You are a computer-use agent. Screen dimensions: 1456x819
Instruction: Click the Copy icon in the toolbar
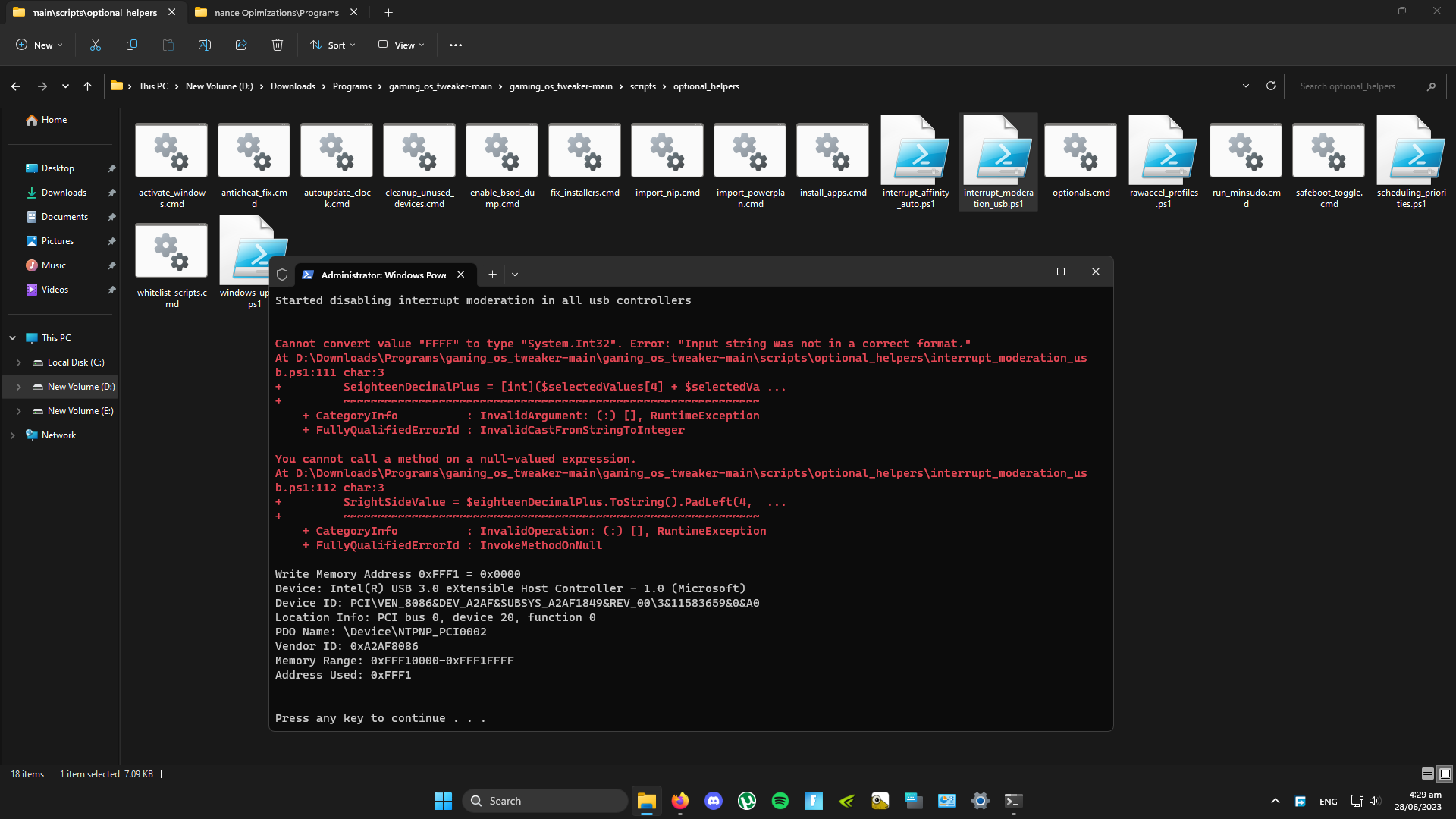coord(132,45)
